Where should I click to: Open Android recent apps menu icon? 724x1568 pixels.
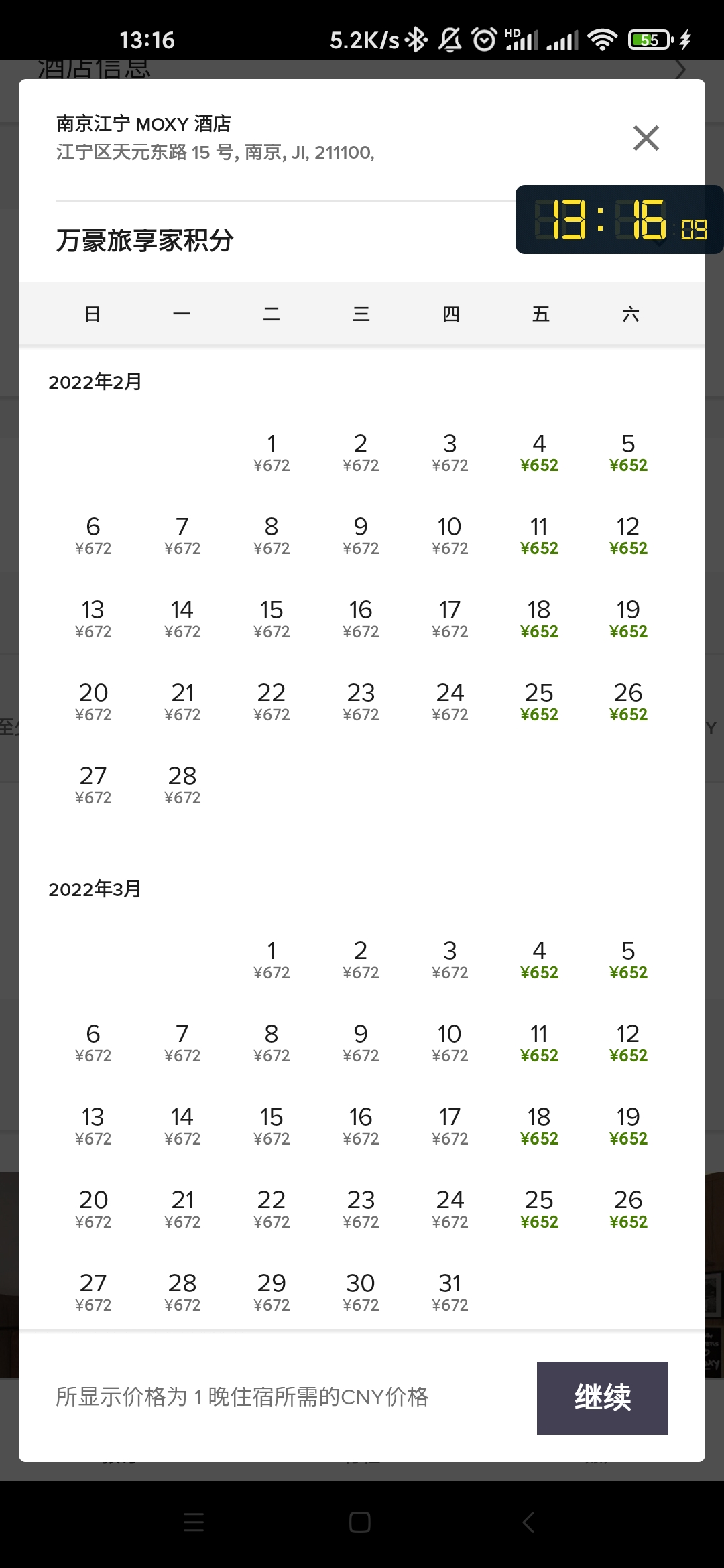(194, 1522)
